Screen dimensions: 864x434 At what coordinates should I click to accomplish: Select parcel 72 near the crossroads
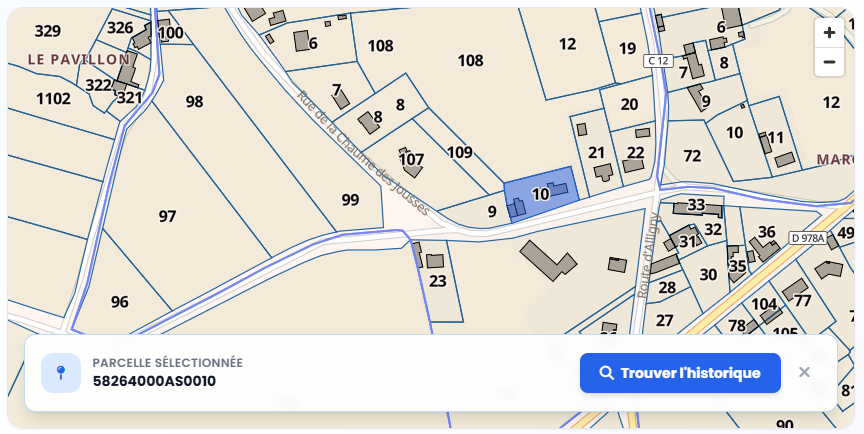point(692,156)
